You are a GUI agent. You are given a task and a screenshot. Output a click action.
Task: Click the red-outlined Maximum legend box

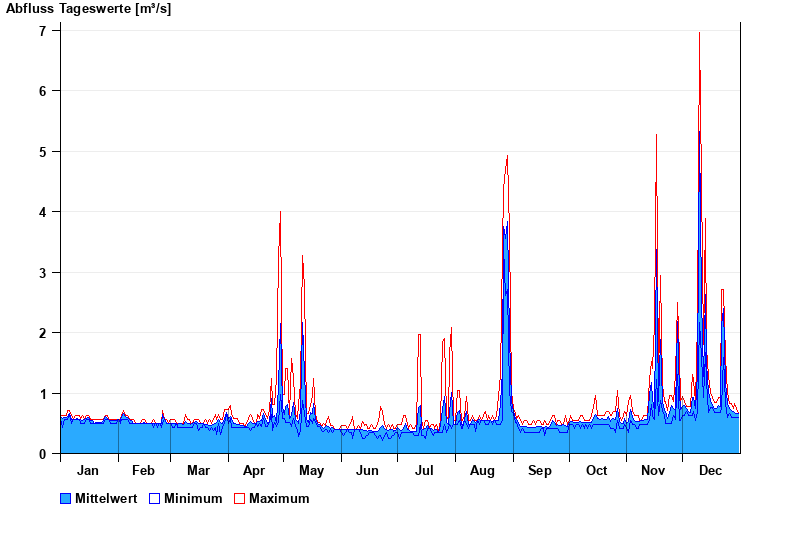point(240,498)
